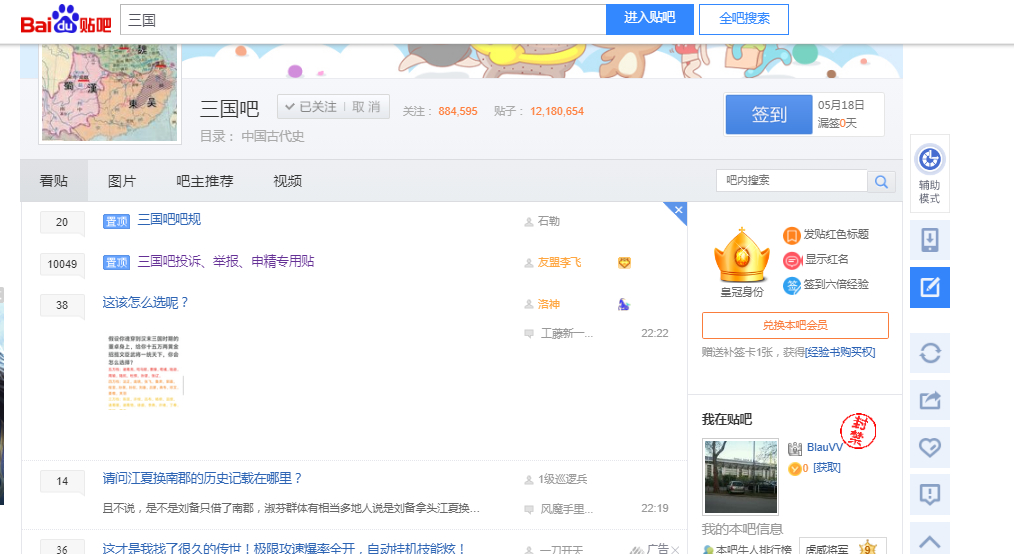Click the heart favorite sidebar icon

(929, 447)
